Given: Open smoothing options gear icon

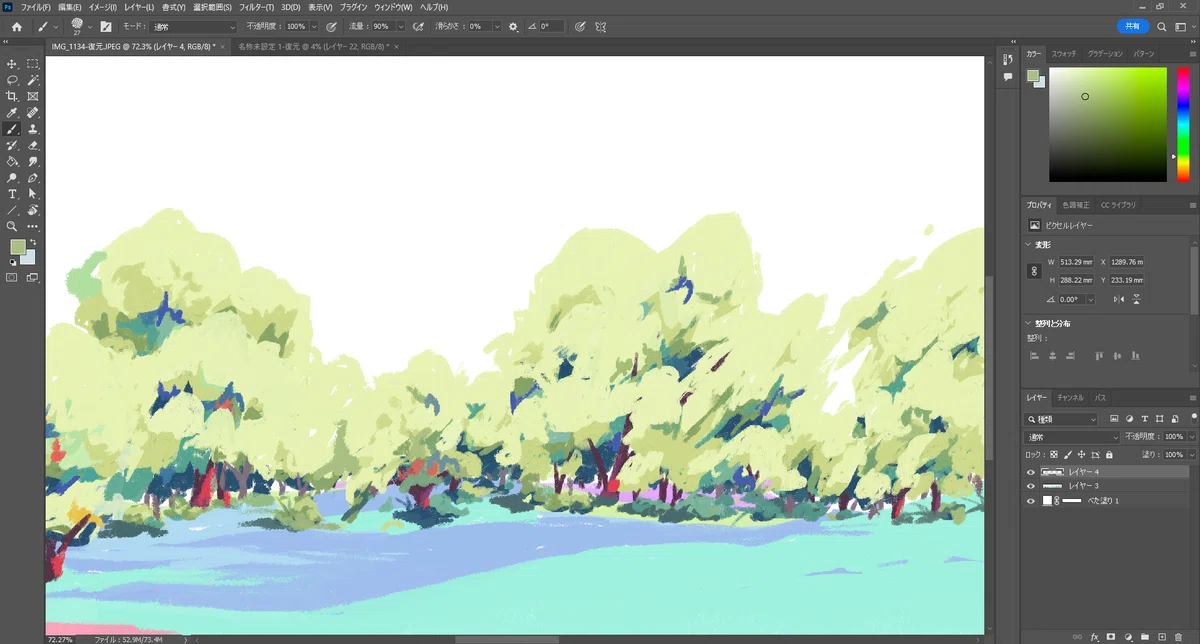Looking at the screenshot, I should click(513, 27).
